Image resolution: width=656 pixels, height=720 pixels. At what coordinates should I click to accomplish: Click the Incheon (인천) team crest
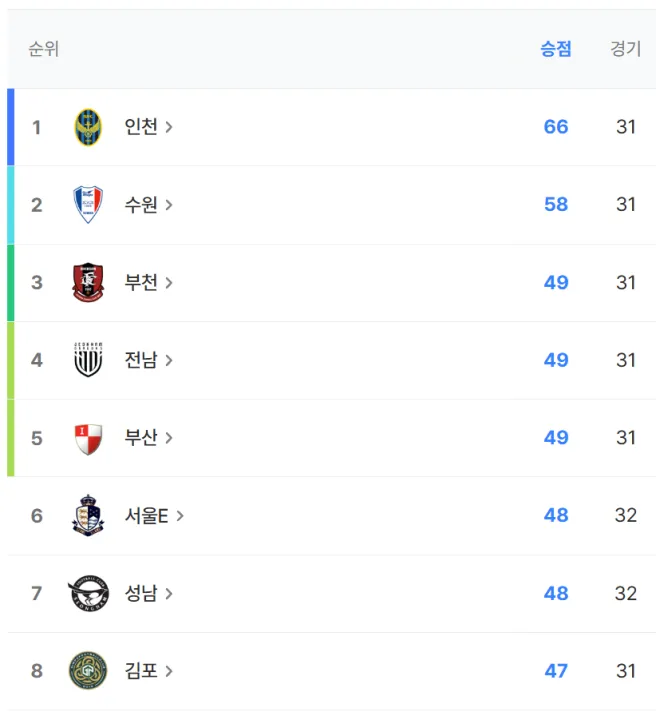coord(88,127)
